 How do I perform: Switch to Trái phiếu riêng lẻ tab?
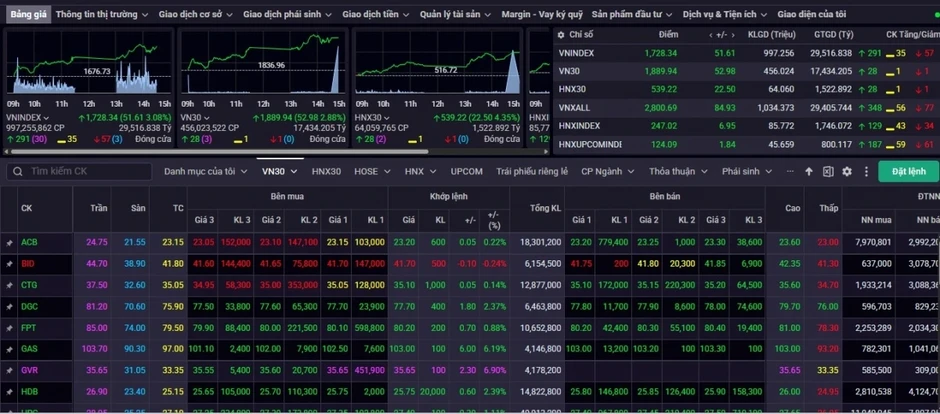(x=532, y=171)
